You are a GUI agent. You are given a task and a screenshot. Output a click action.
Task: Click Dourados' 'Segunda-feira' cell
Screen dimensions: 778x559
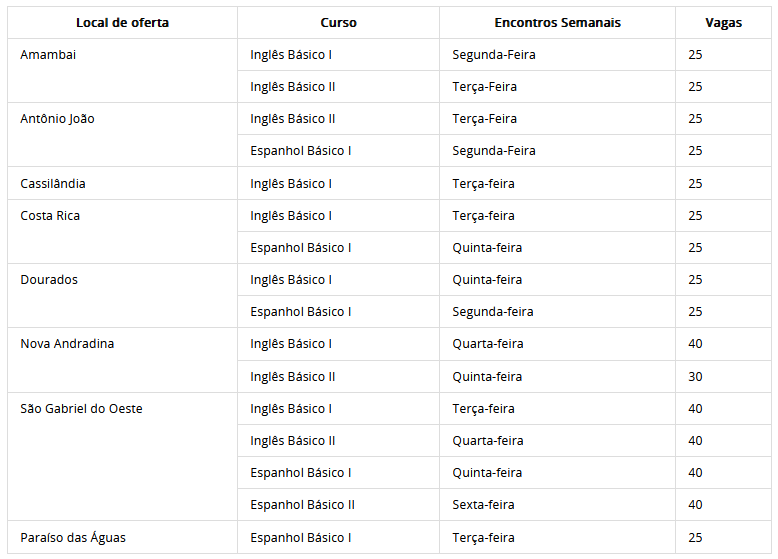coord(492,312)
